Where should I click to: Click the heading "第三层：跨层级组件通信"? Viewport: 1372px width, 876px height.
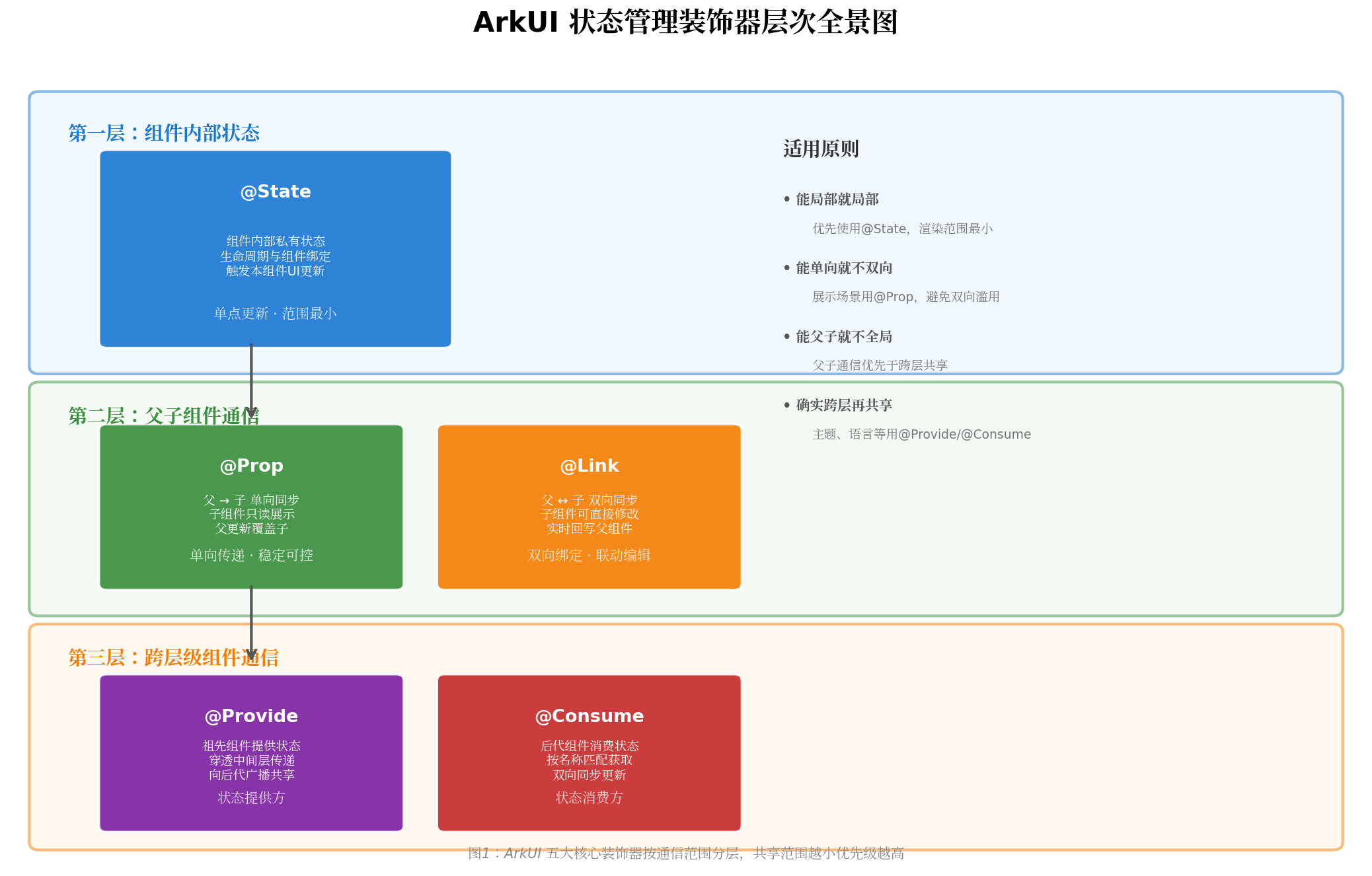click(x=174, y=657)
